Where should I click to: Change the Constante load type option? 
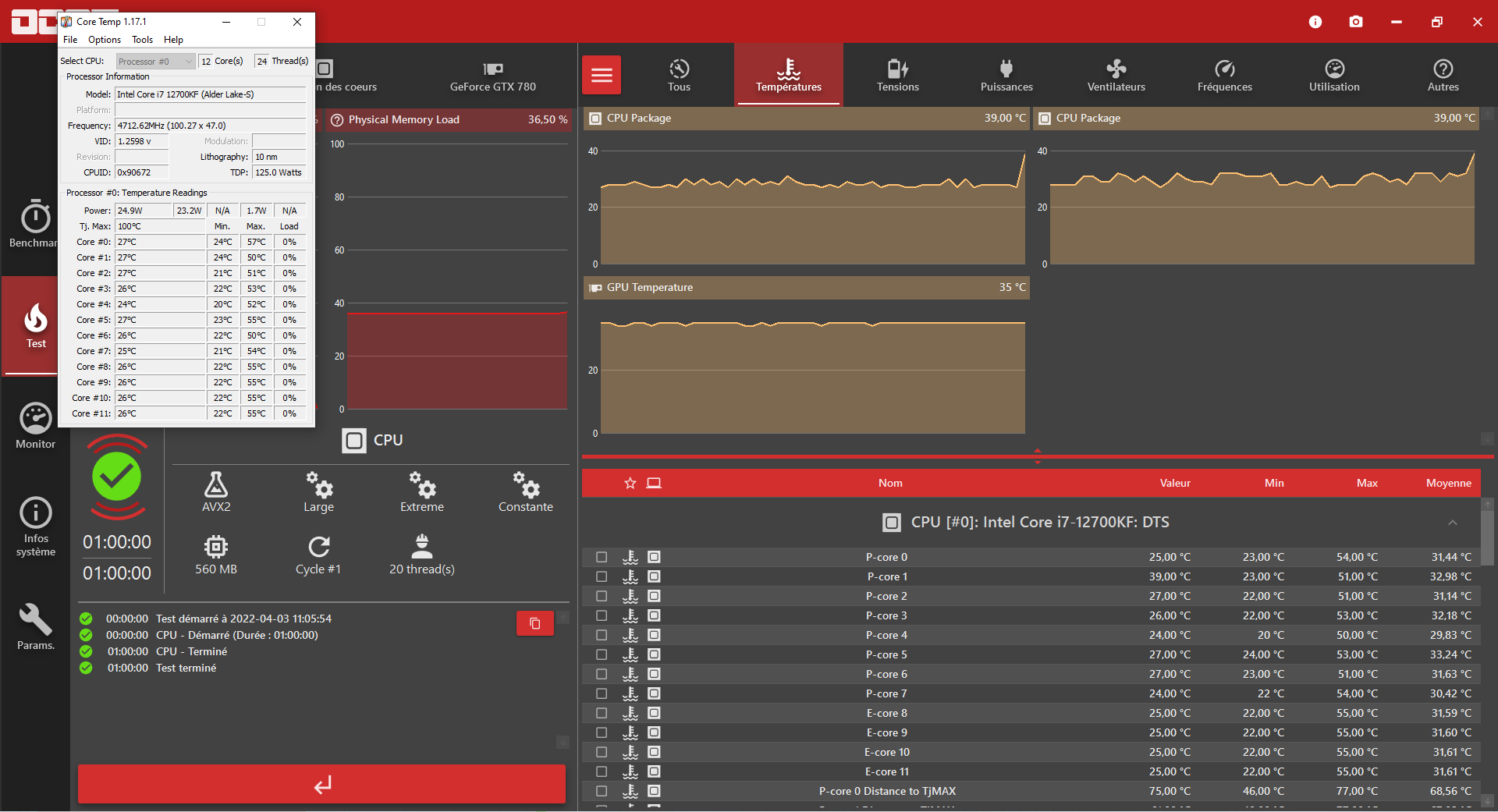[526, 491]
